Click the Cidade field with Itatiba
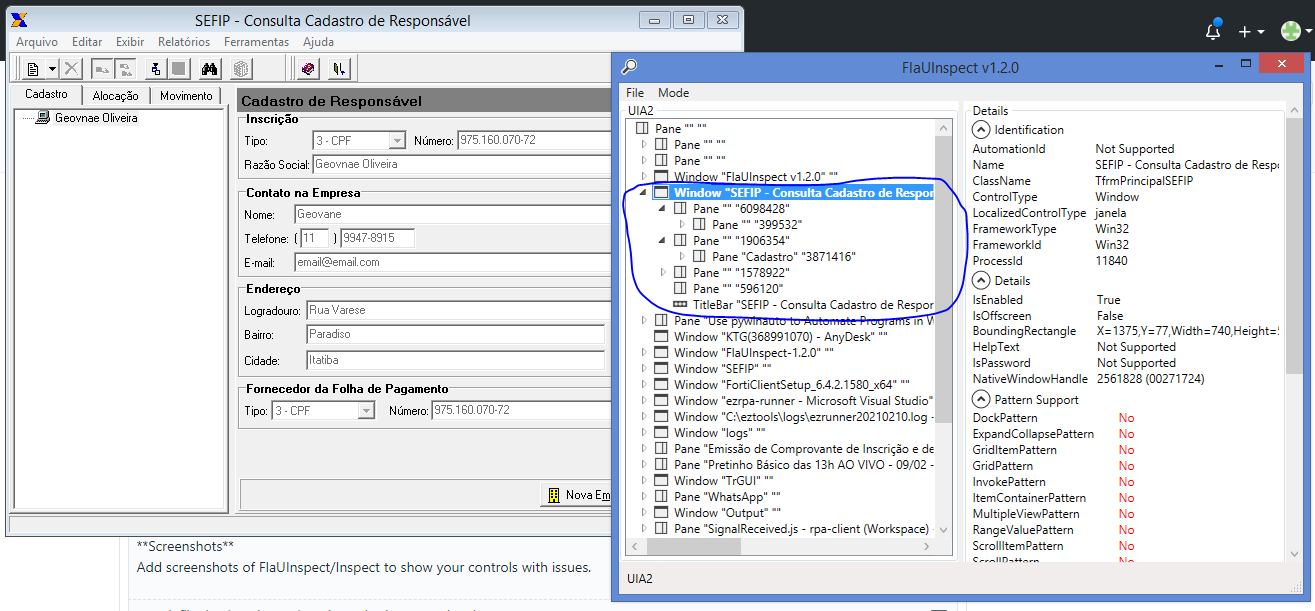This screenshot has width=1315, height=611. [x=455, y=360]
